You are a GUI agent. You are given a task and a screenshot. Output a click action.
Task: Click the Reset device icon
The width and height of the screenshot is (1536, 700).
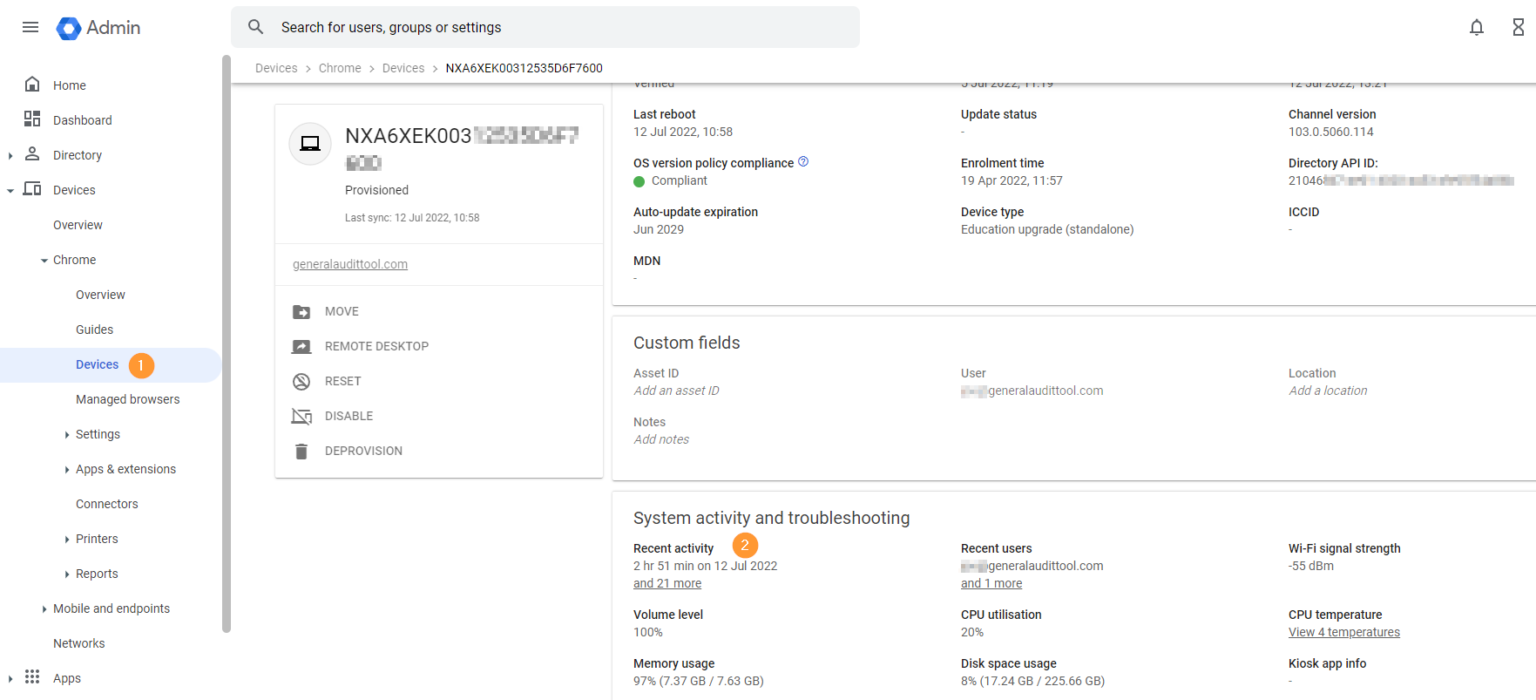point(302,381)
